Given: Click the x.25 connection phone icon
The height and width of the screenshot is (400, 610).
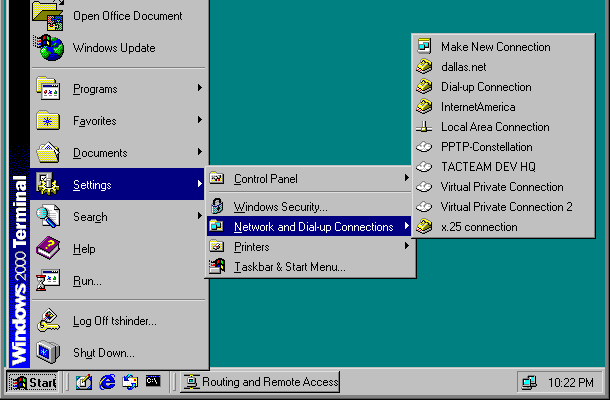Looking at the screenshot, I should pos(424,226).
